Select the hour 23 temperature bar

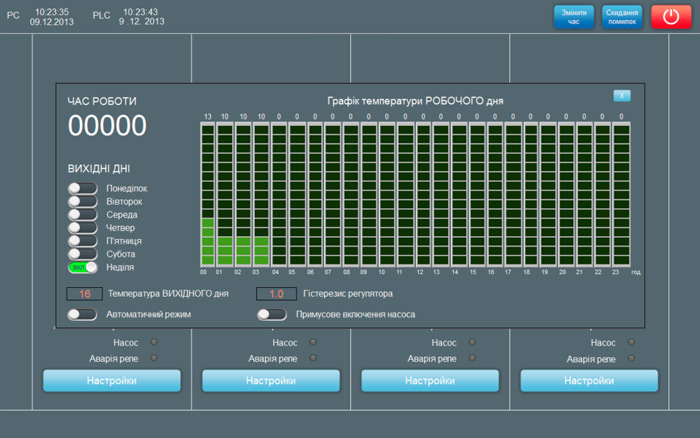[620, 194]
